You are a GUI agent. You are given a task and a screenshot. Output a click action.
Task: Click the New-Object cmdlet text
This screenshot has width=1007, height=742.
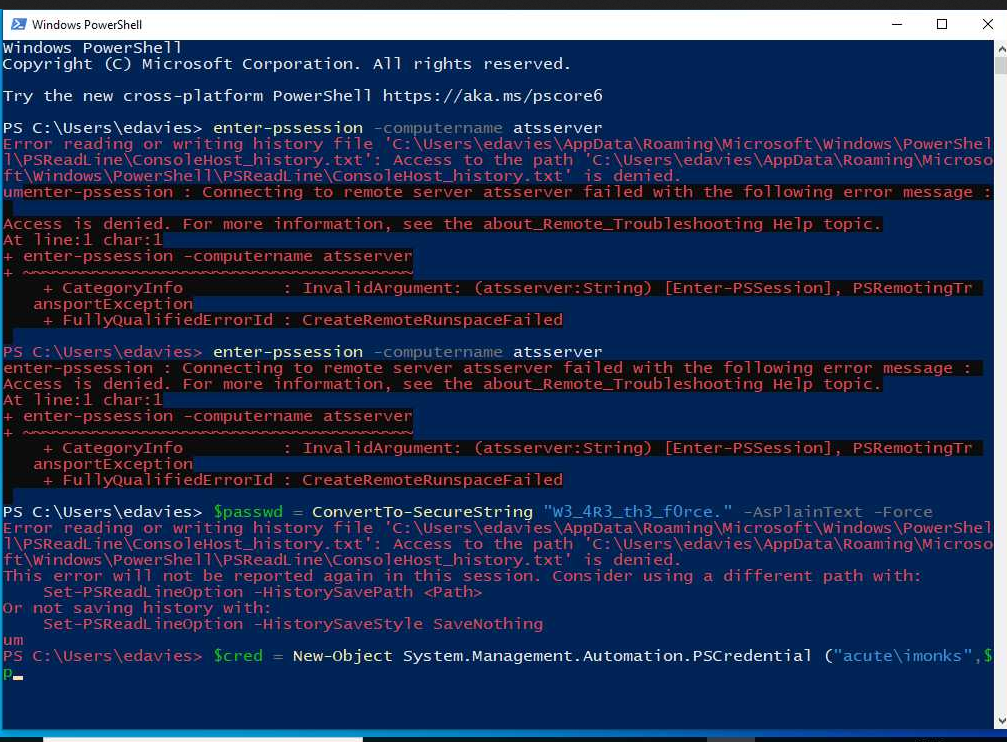click(342, 656)
